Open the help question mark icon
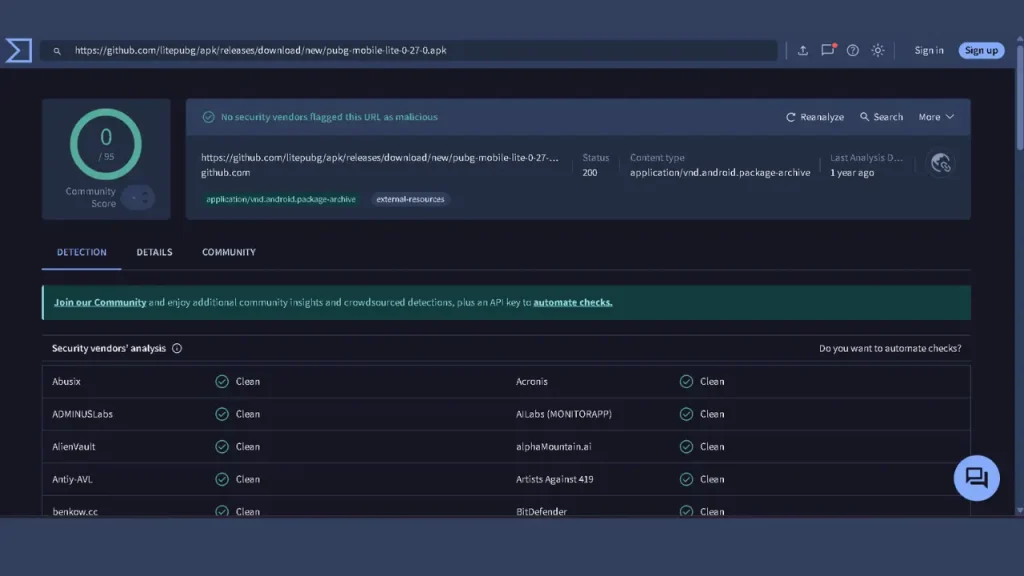The width and height of the screenshot is (1024, 576). coord(853,50)
